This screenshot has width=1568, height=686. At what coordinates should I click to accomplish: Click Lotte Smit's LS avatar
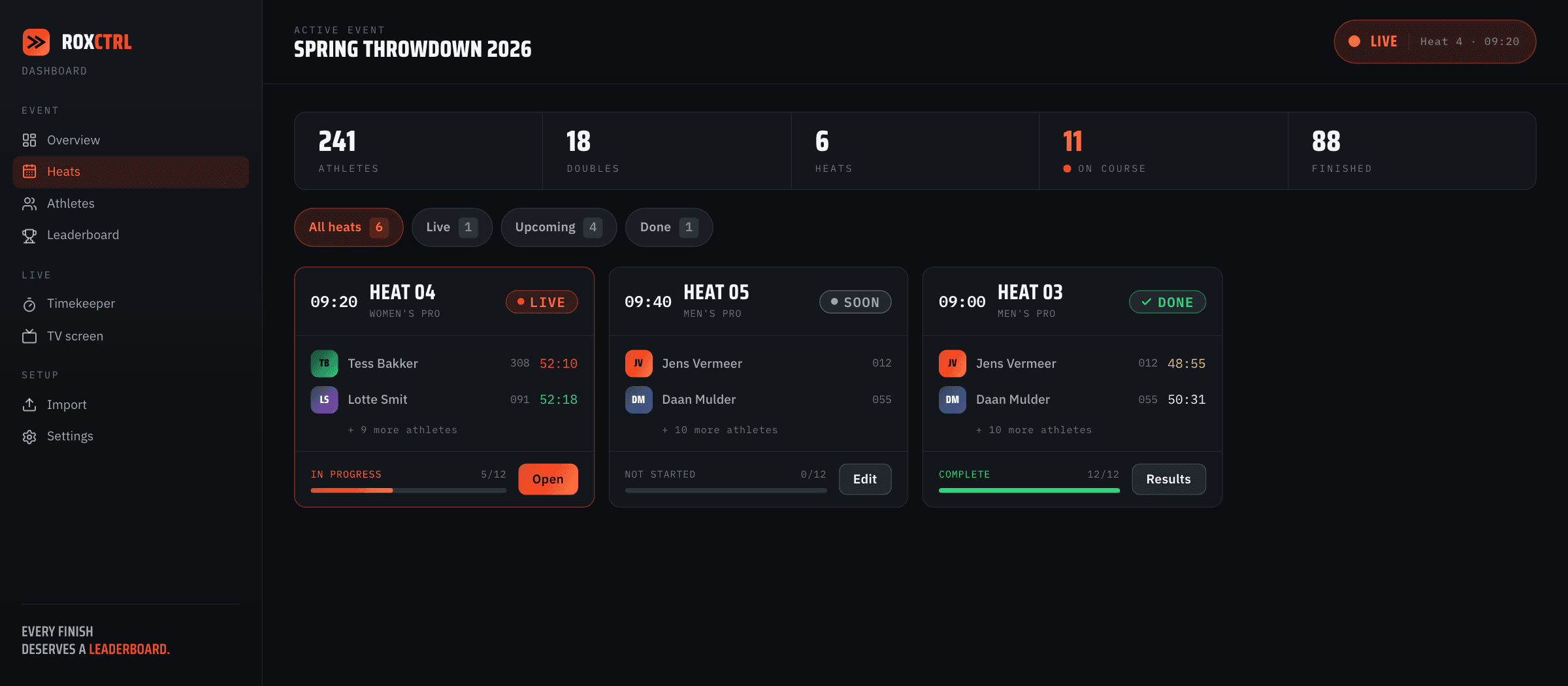pyautogui.click(x=324, y=400)
